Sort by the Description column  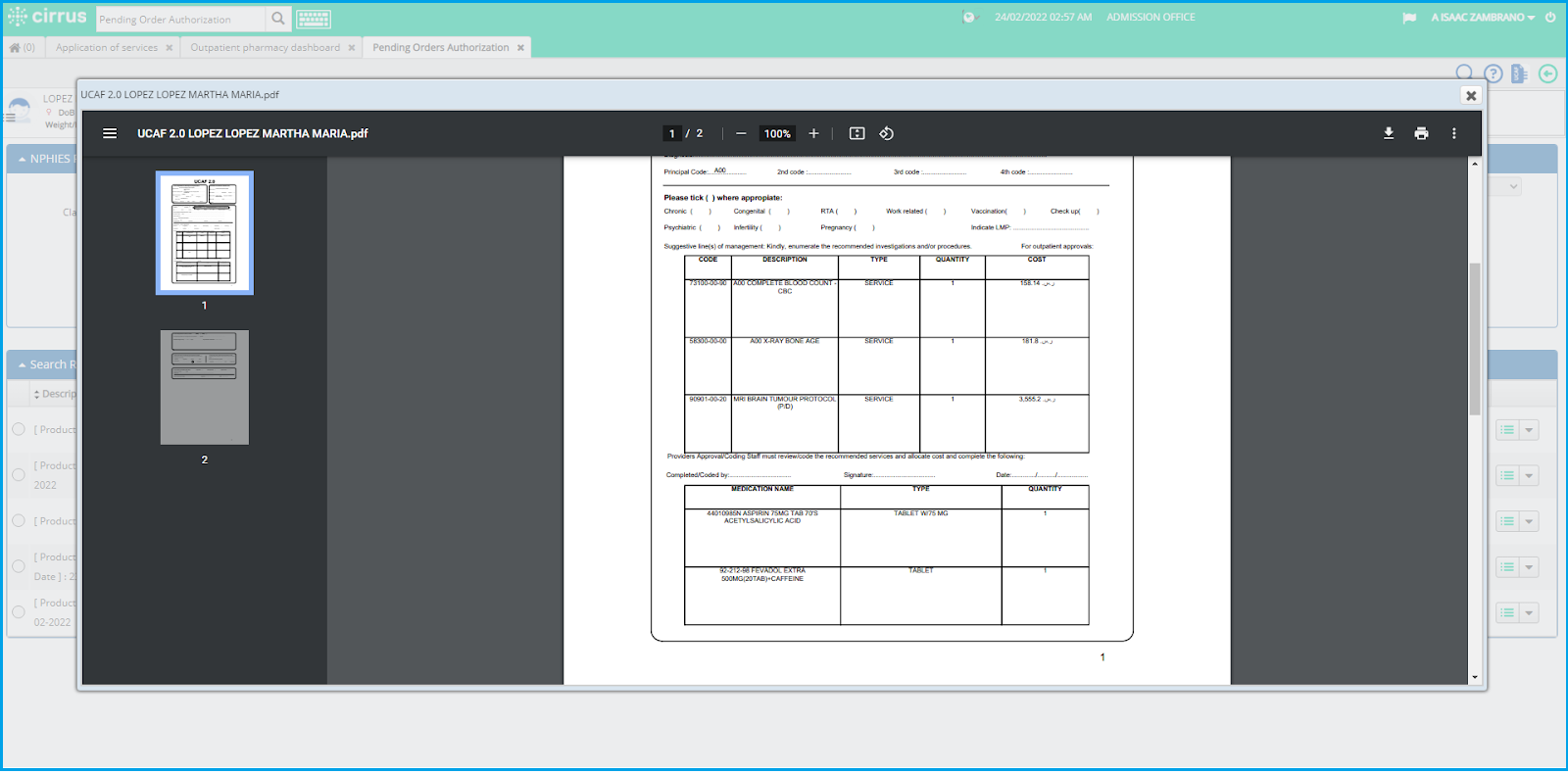(55, 394)
